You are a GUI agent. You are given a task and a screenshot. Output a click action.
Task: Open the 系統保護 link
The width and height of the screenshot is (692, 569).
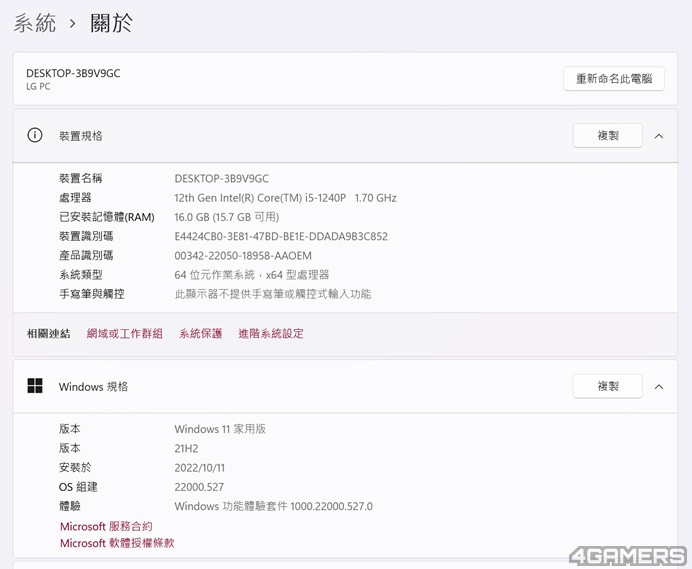pos(200,333)
